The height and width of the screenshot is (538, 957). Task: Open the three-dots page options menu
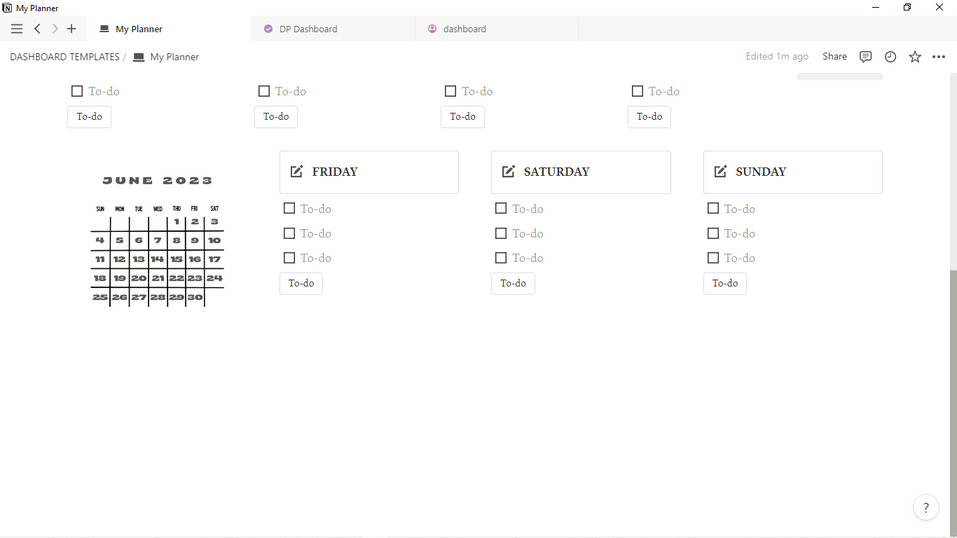click(938, 57)
